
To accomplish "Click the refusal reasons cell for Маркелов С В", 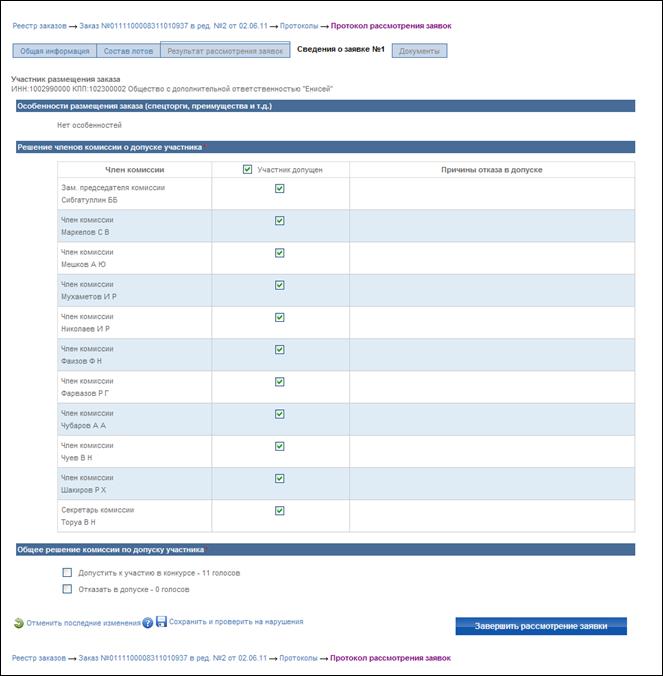I will 492,226.
